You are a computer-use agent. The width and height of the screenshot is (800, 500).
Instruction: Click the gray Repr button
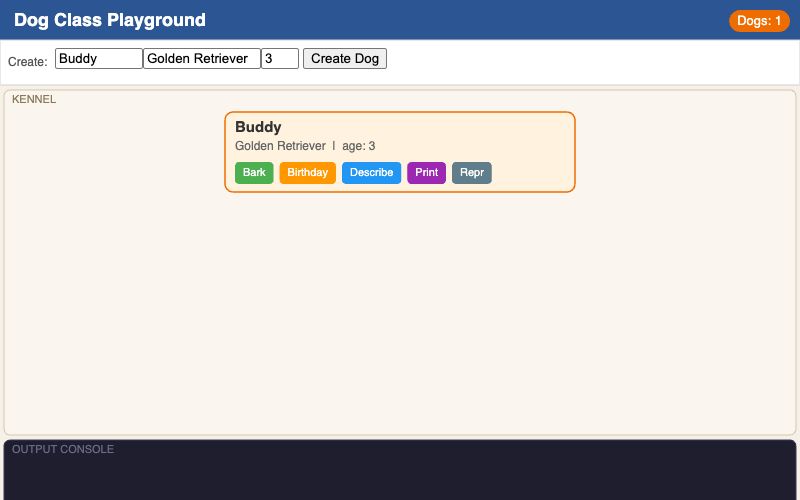point(471,173)
